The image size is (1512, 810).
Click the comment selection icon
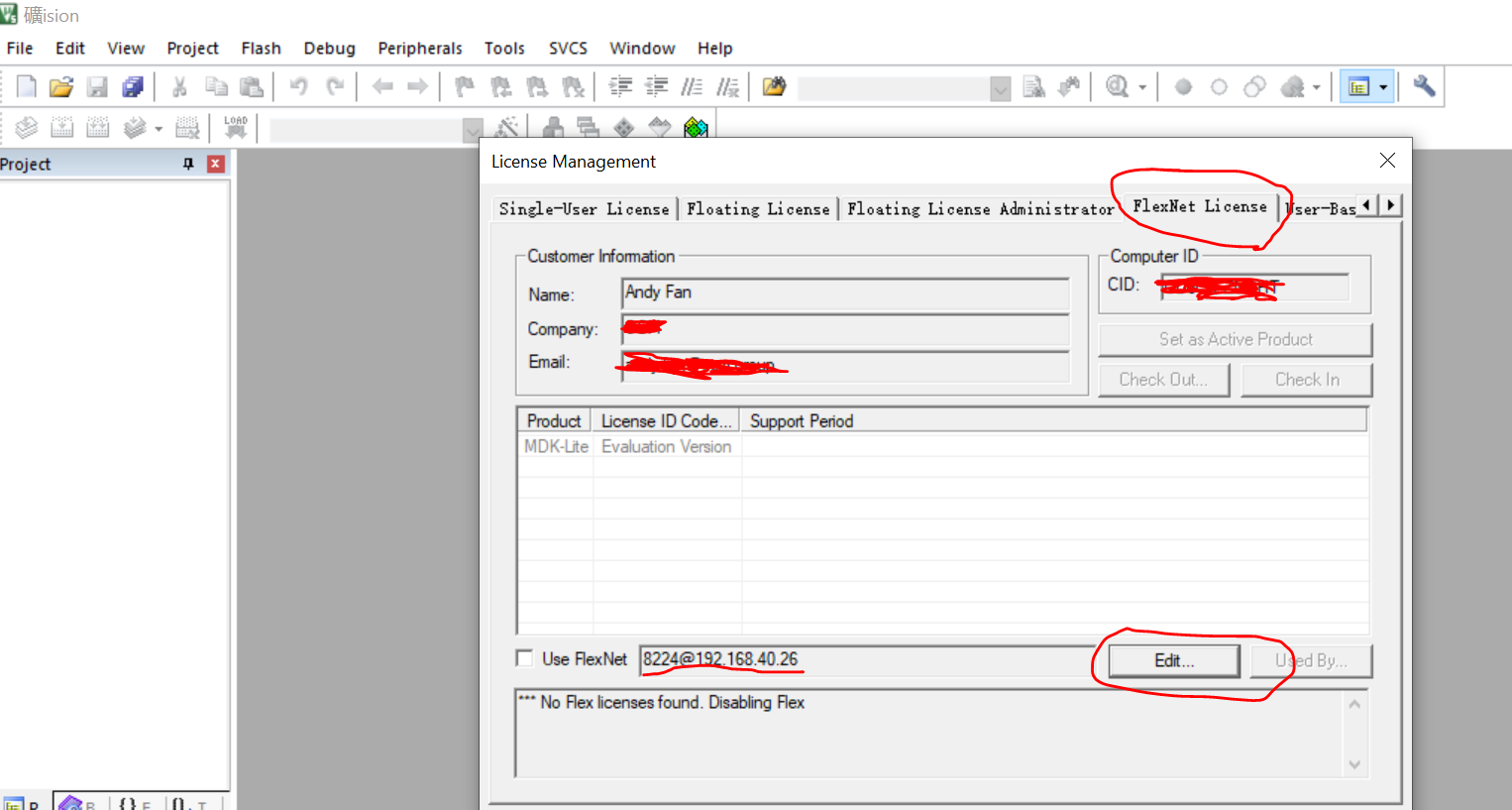click(692, 87)
